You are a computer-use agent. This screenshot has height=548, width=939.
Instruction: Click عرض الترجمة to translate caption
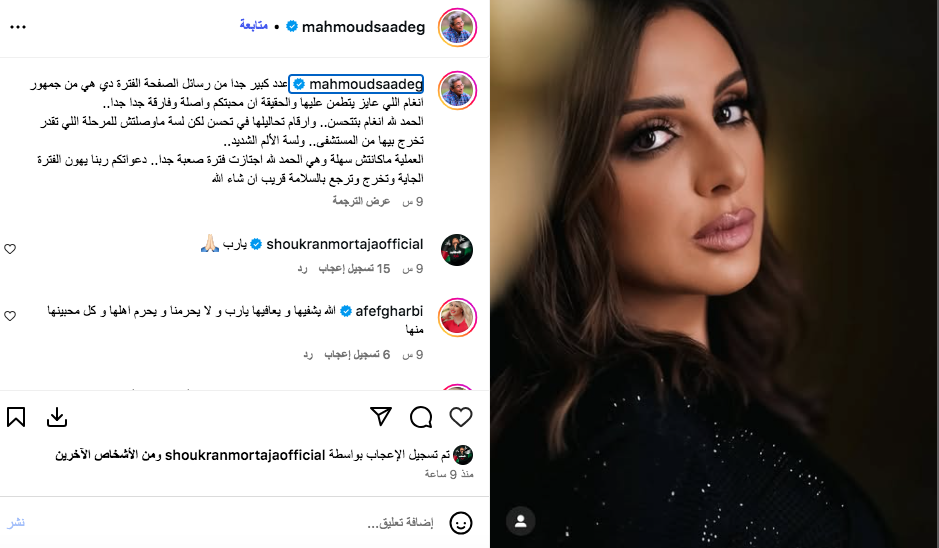pyautogui.click(x=361, y=201)
